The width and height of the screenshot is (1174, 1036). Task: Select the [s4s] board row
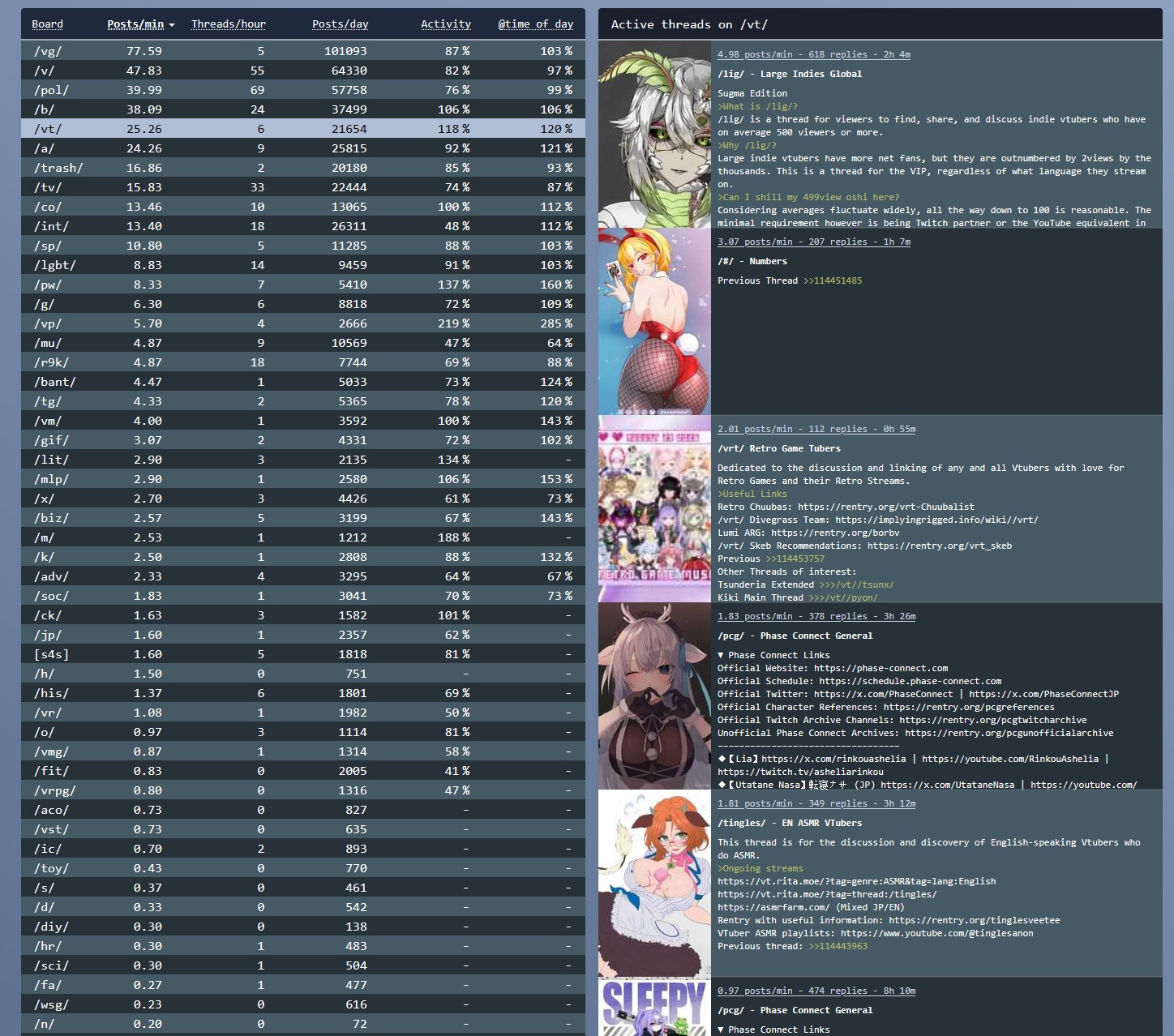coord(303,654)
